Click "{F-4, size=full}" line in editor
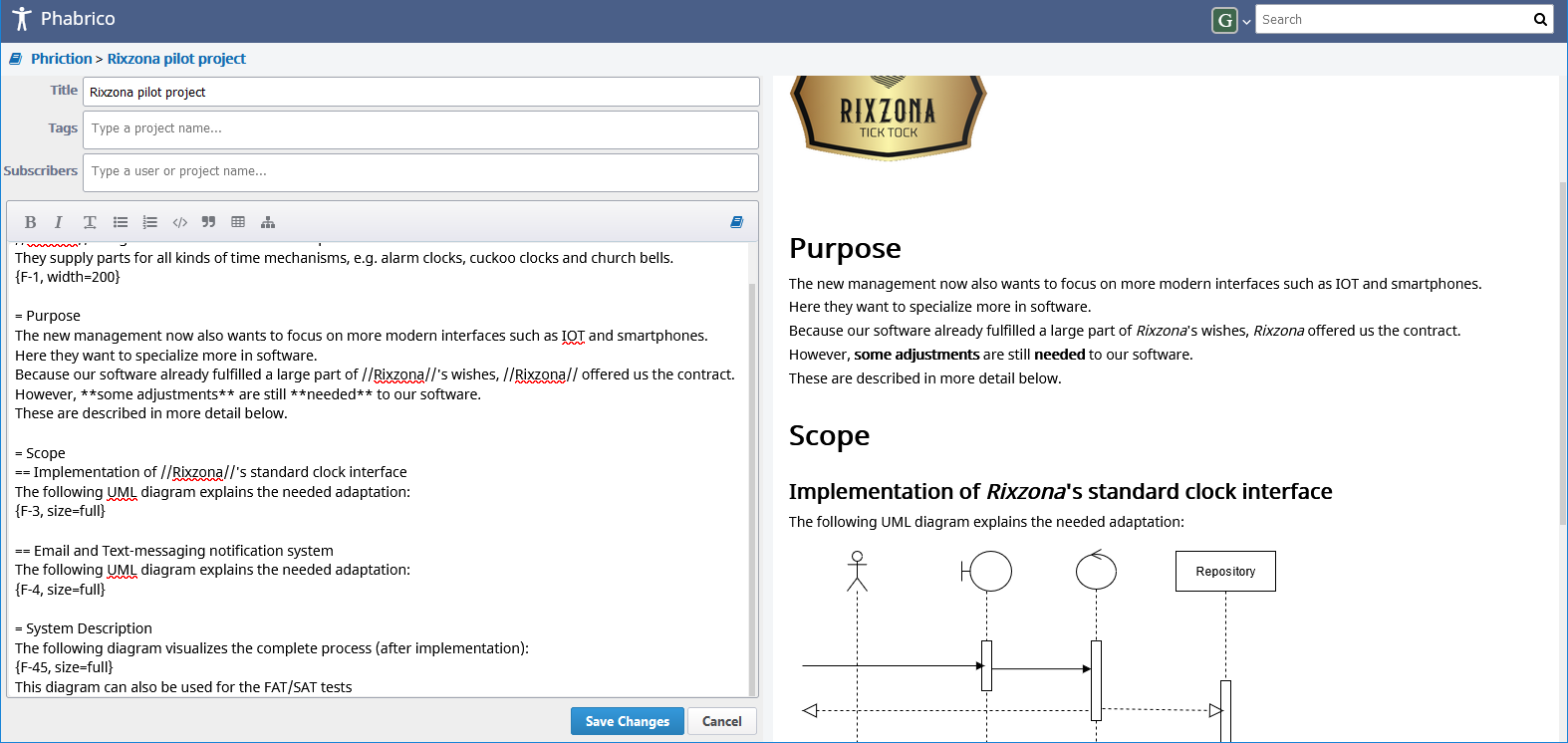The width and height of the screenshot is (1568, 743). (x=60, y=590)
